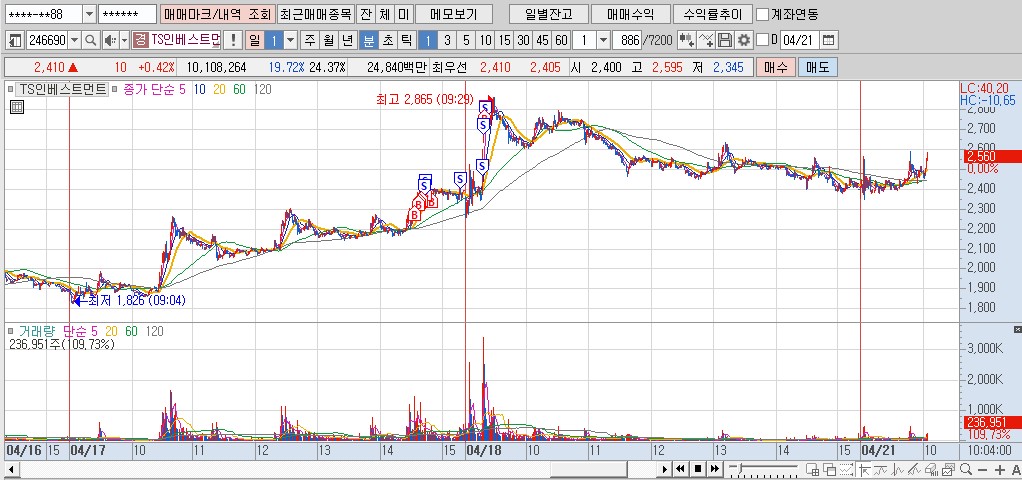Toggle the 일 period button
The width and height of the screenshot is (1022, 480).
tap(254, 40)
